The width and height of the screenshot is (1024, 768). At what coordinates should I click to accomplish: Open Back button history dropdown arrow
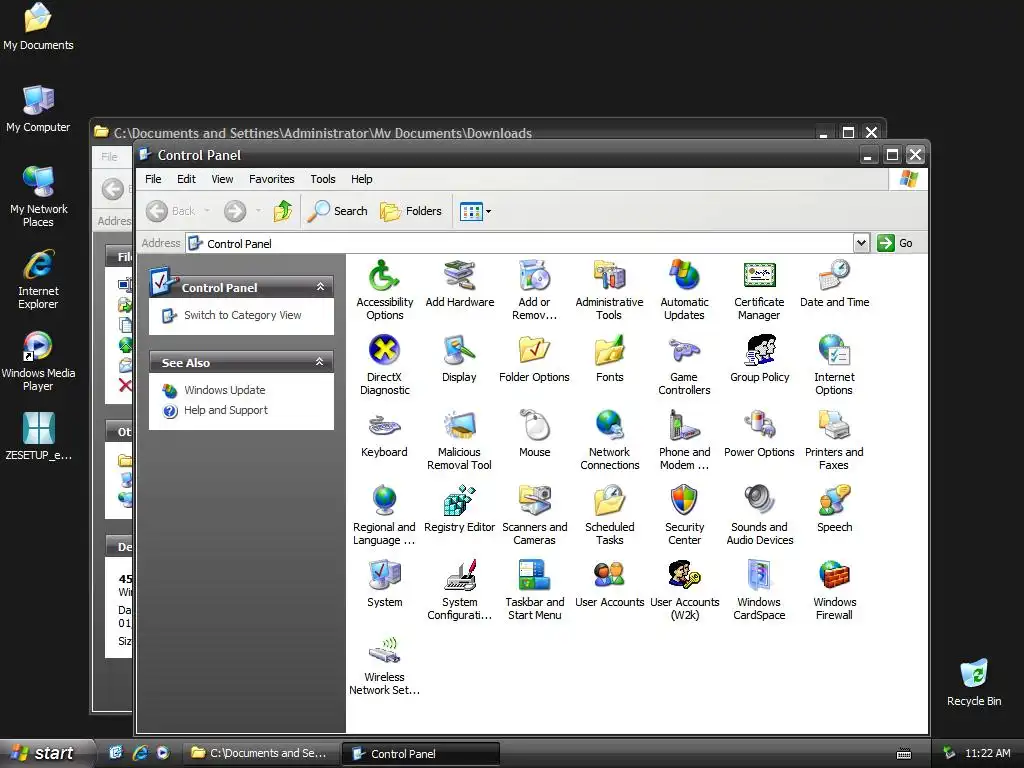(207, 211)
